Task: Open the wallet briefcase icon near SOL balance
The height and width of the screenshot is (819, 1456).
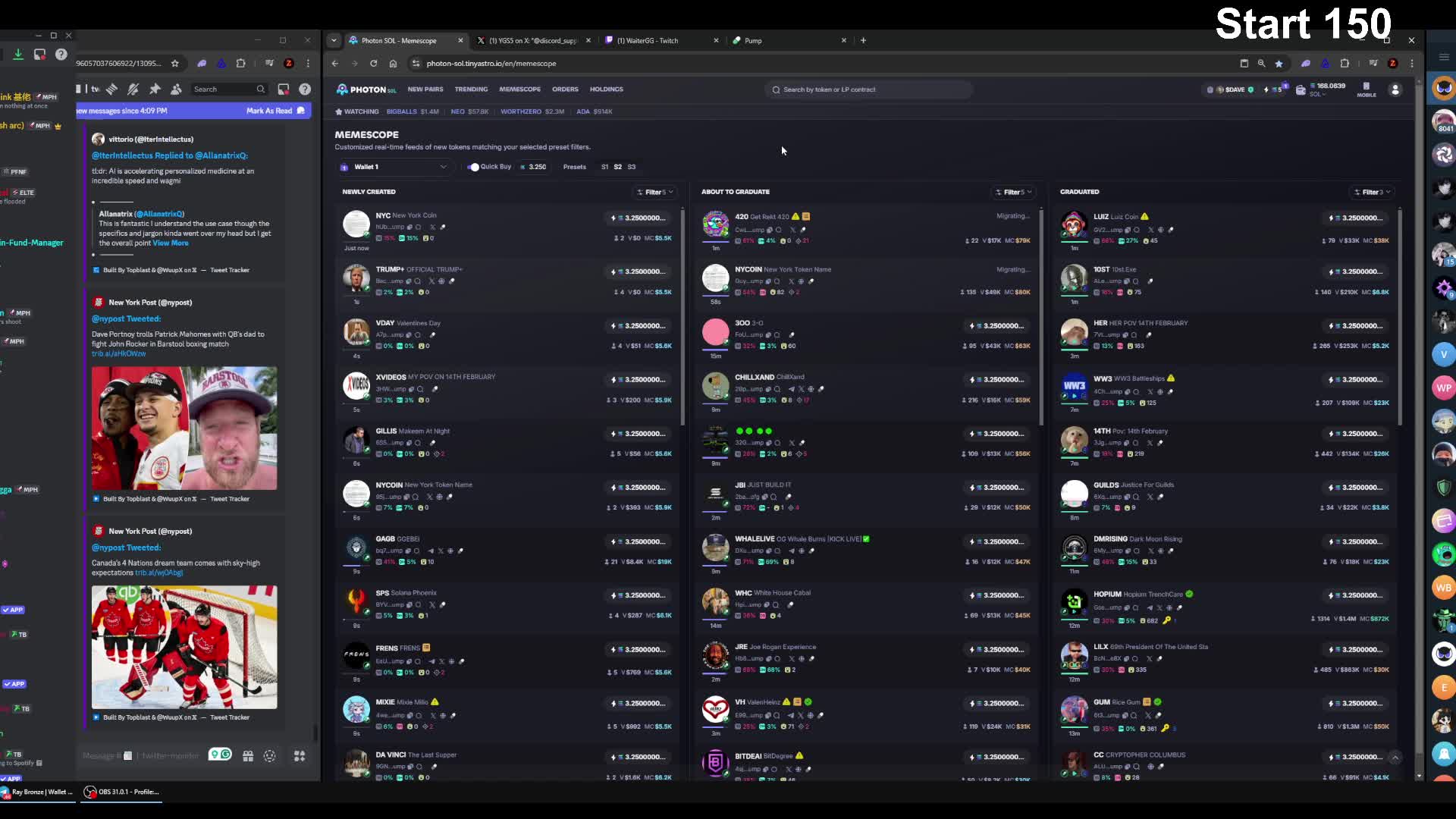Action: [x=1301, y=89]
